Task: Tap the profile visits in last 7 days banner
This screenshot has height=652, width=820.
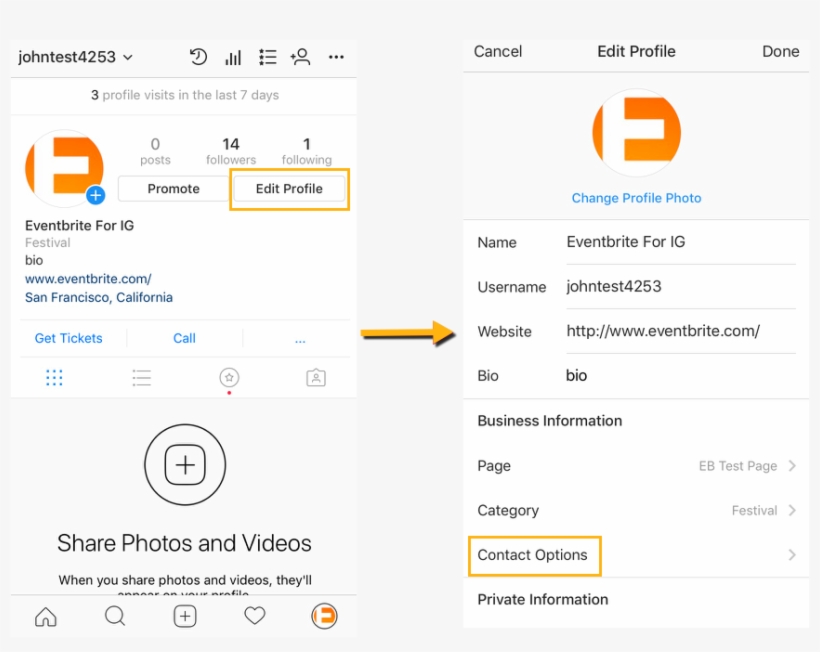Action: [x=184, y=95]
